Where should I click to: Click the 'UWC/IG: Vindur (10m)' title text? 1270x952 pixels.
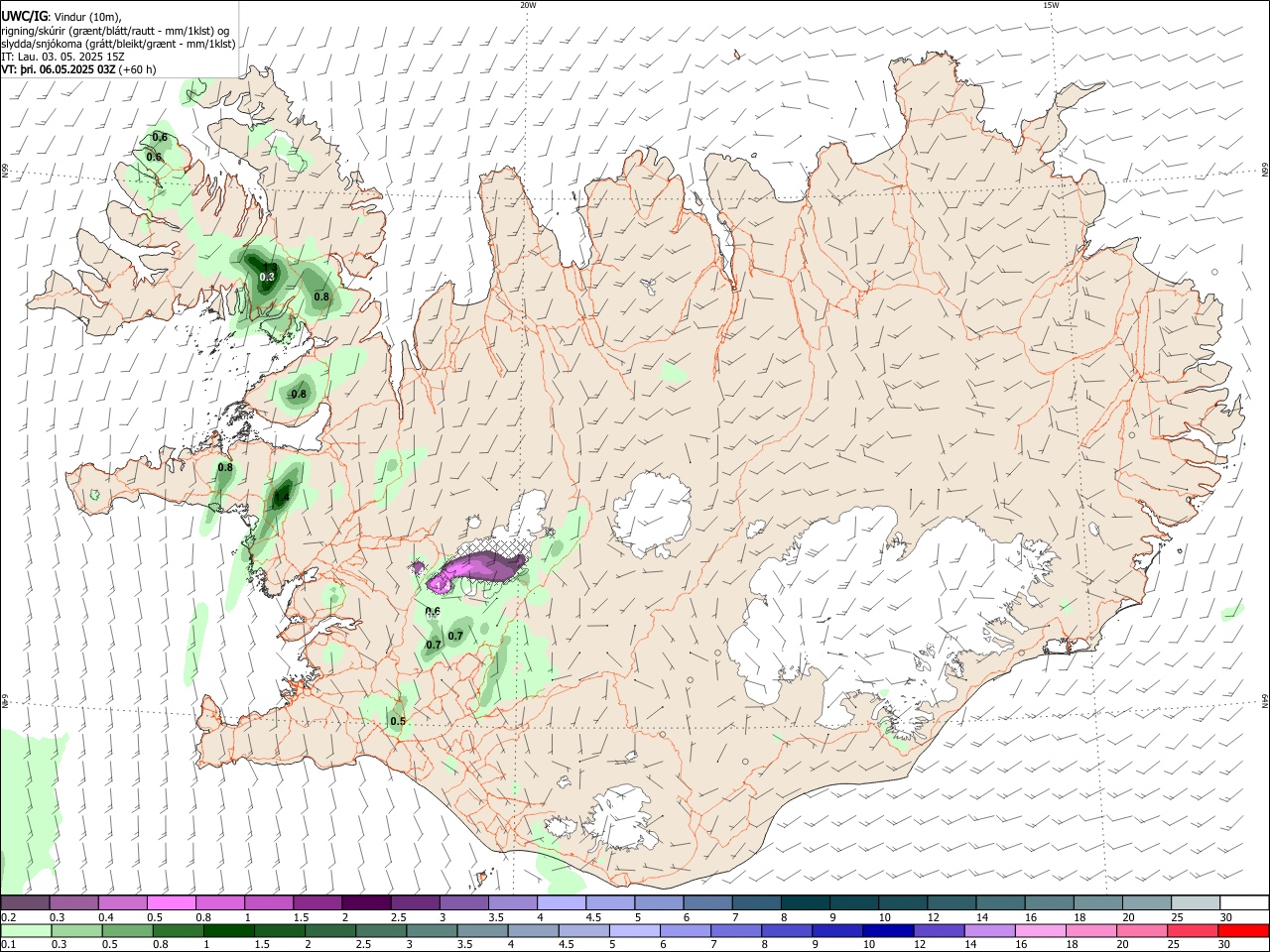click(x=62, y=17)
